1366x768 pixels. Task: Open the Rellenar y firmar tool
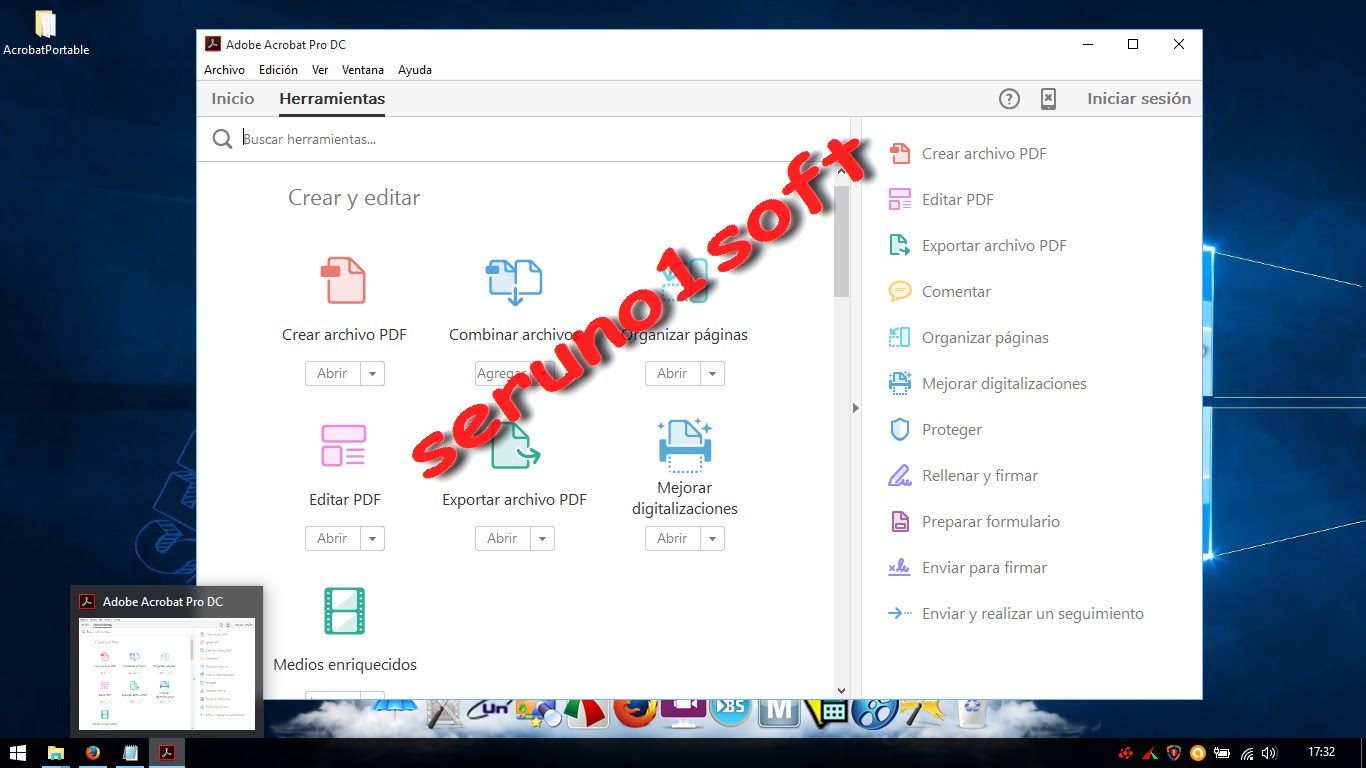click(964, 475)
